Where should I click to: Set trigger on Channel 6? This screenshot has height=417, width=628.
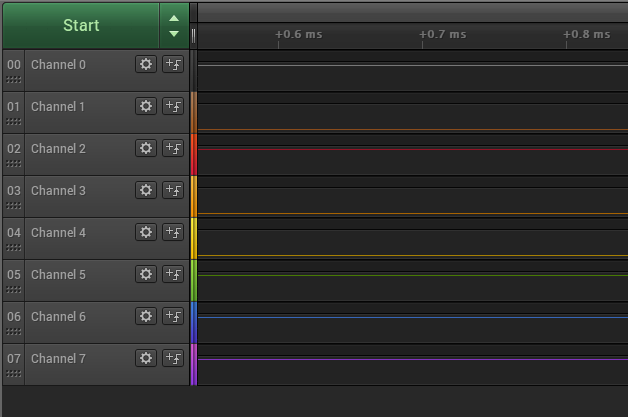click(x=173, y=316)
